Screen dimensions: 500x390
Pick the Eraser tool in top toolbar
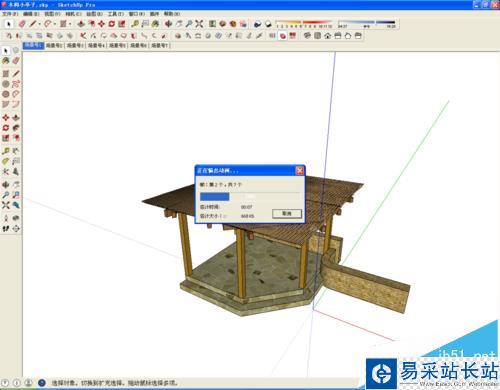[22, 24]
